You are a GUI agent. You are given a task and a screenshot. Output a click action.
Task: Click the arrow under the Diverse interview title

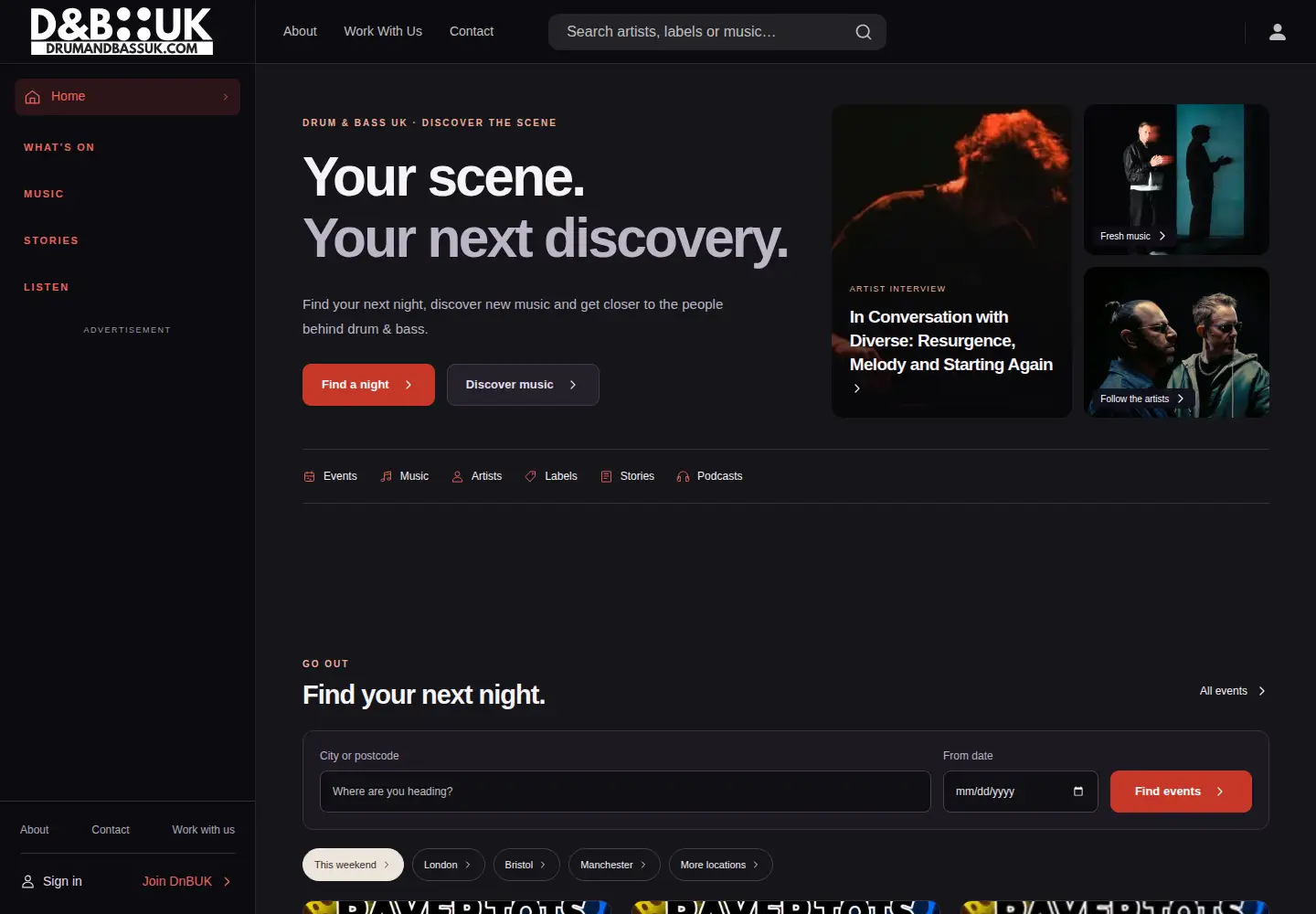click(857, 388)
